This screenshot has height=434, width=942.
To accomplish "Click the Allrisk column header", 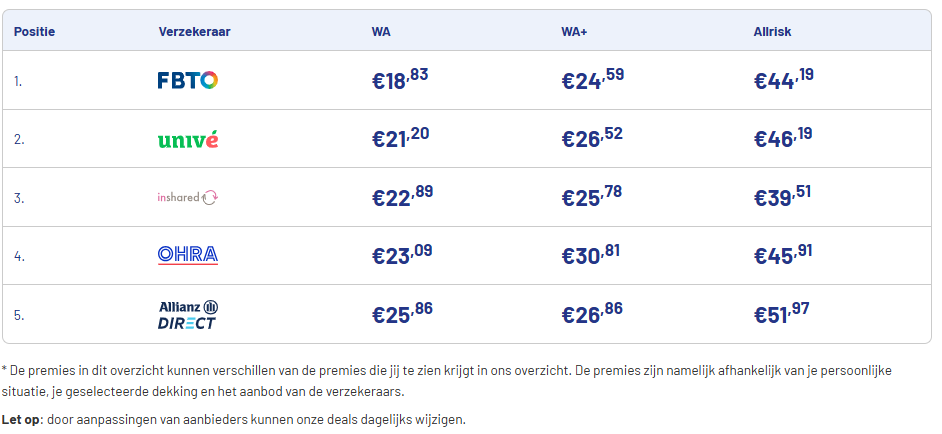I will [772, 31].
